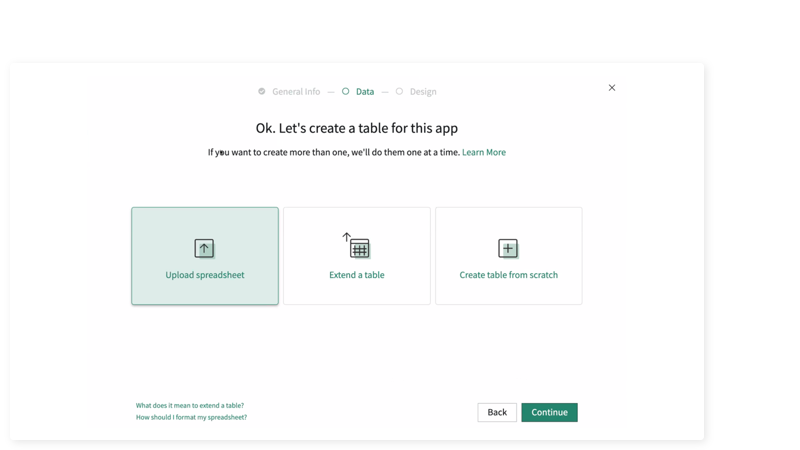Open the Learn More link
Screen dimensions: 800x450
point(484,152)
